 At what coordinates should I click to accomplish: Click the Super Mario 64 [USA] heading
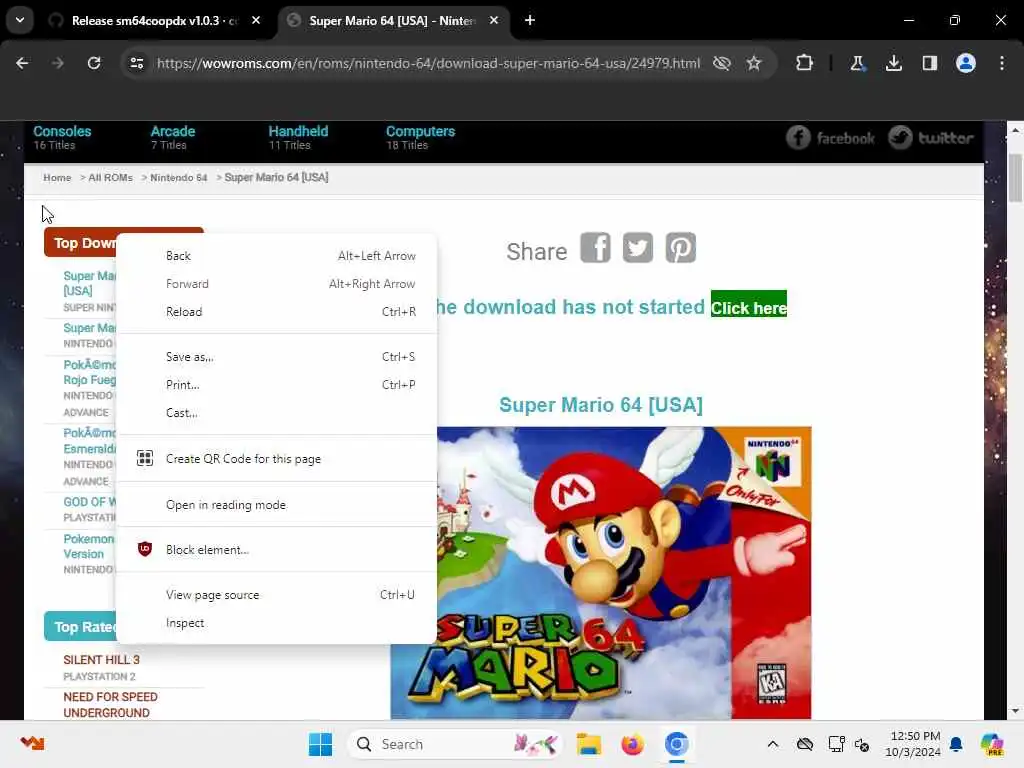601,405
